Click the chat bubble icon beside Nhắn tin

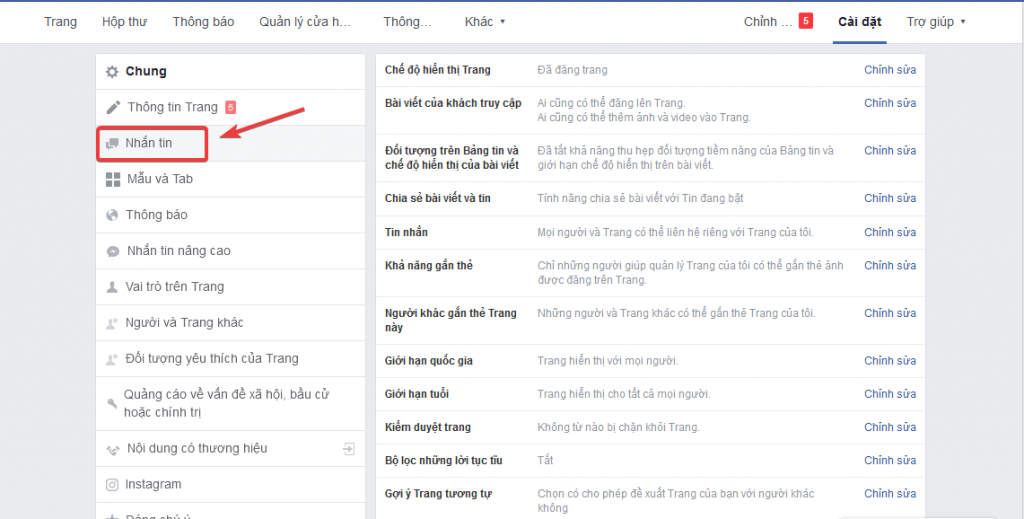(113, 144)
